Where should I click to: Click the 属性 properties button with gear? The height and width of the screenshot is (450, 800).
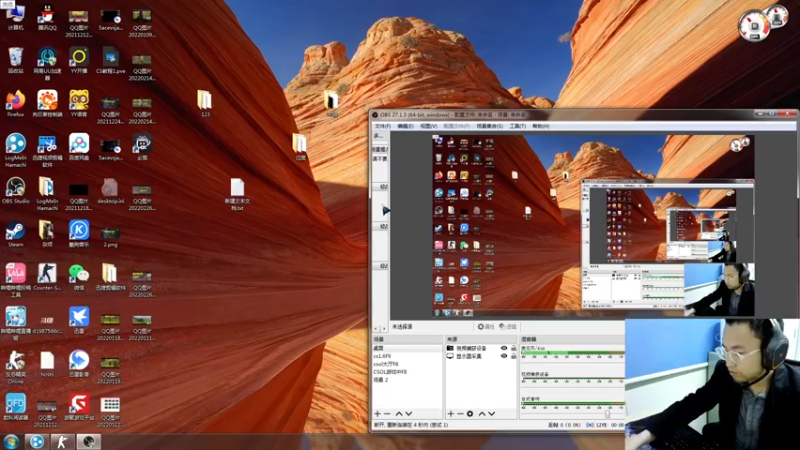click(x=486, y=327)
